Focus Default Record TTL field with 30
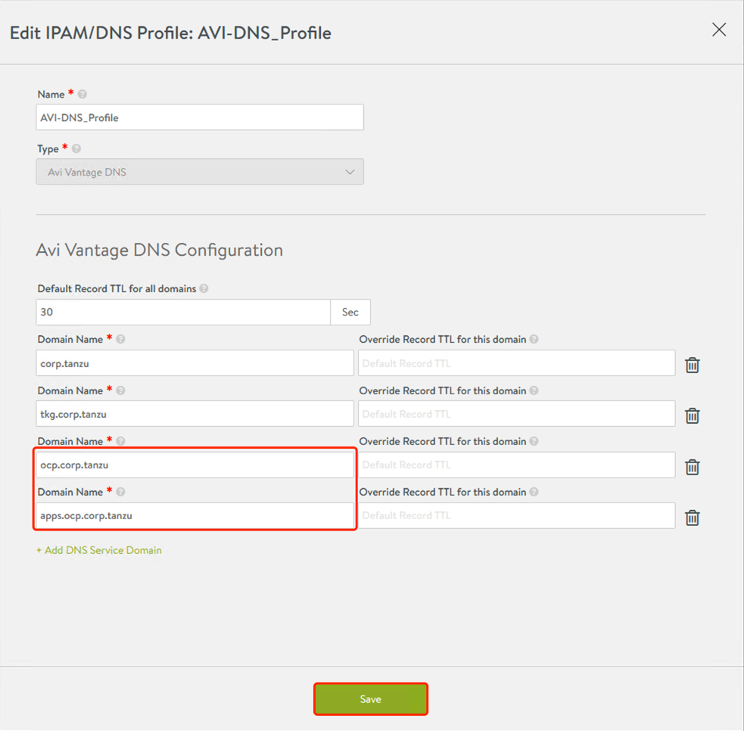This screenshot has height=732, width=744. click(183, 312)
